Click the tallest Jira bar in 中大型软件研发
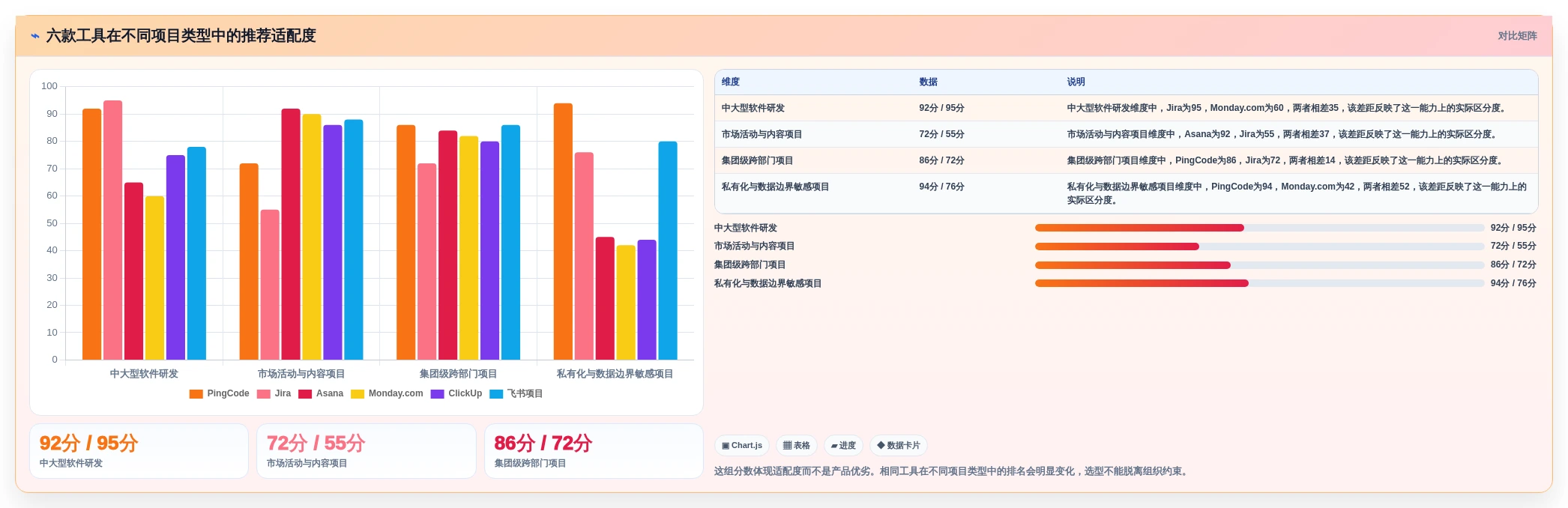1568x508 pixels. point(112,230)
